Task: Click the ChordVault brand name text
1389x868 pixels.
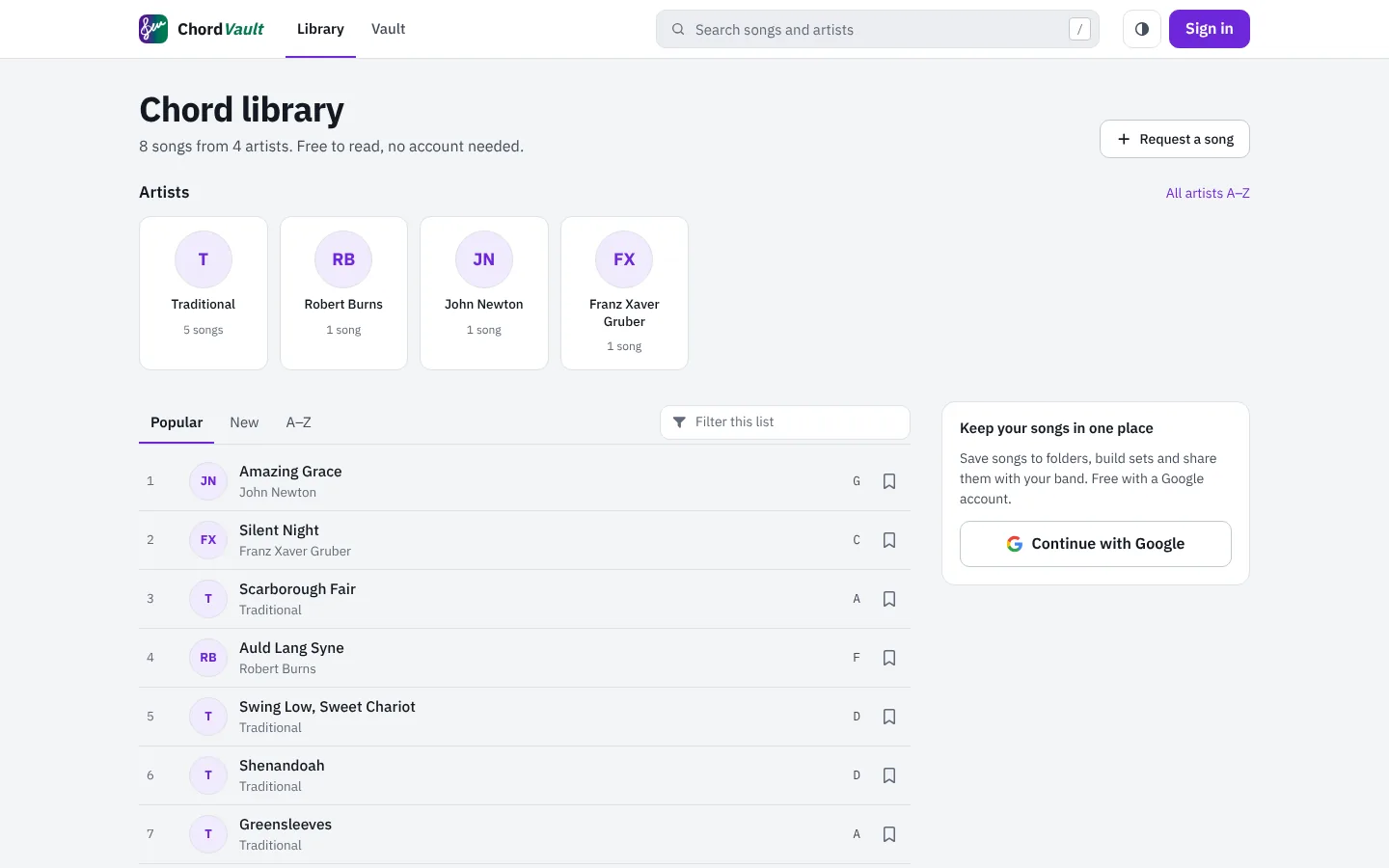Action: tap(221, 29)
